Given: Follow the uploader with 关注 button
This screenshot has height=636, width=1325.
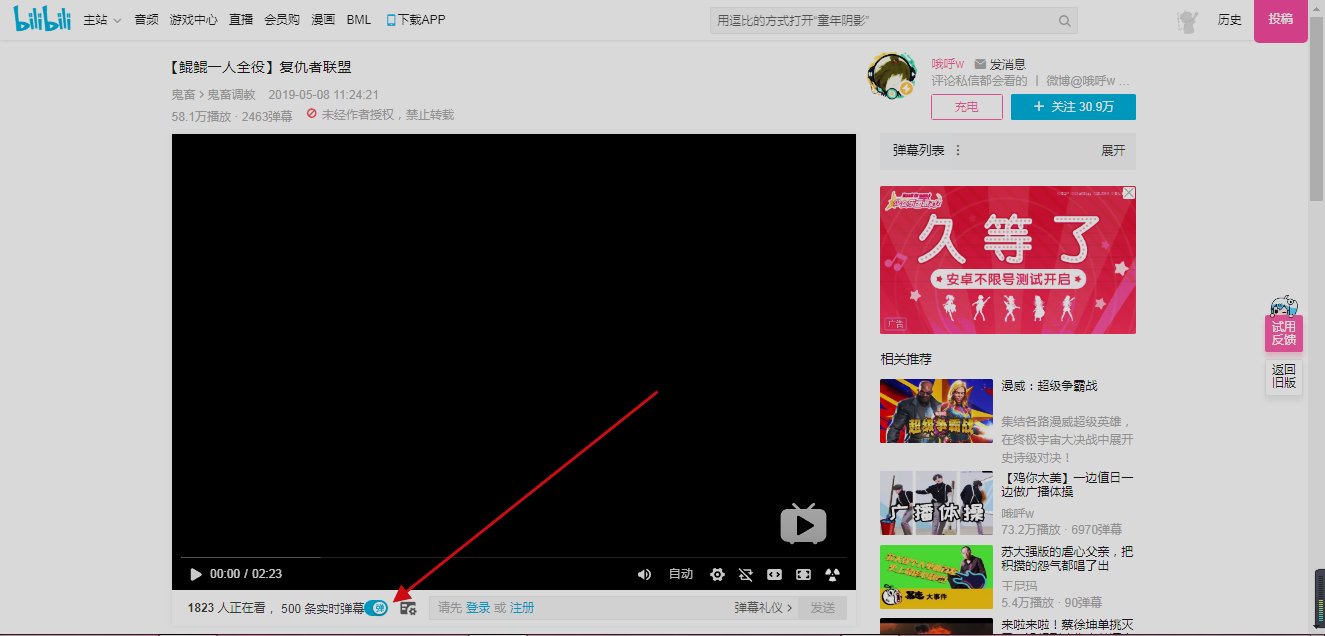Looking at the screenshot, I should click(1073, 106).
